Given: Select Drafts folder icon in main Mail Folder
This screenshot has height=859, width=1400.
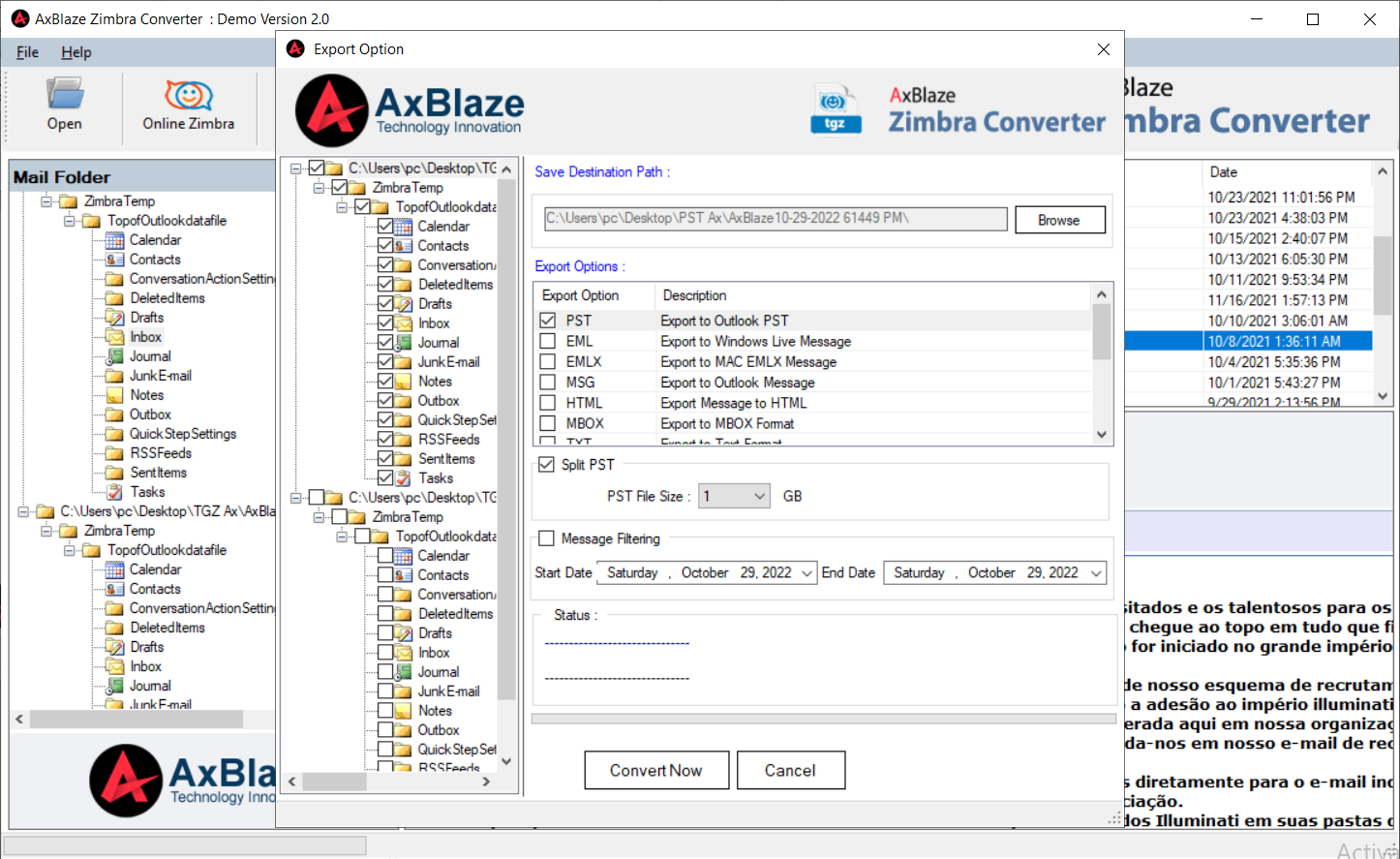Looking at the screenshot, I should coord(115,318).
